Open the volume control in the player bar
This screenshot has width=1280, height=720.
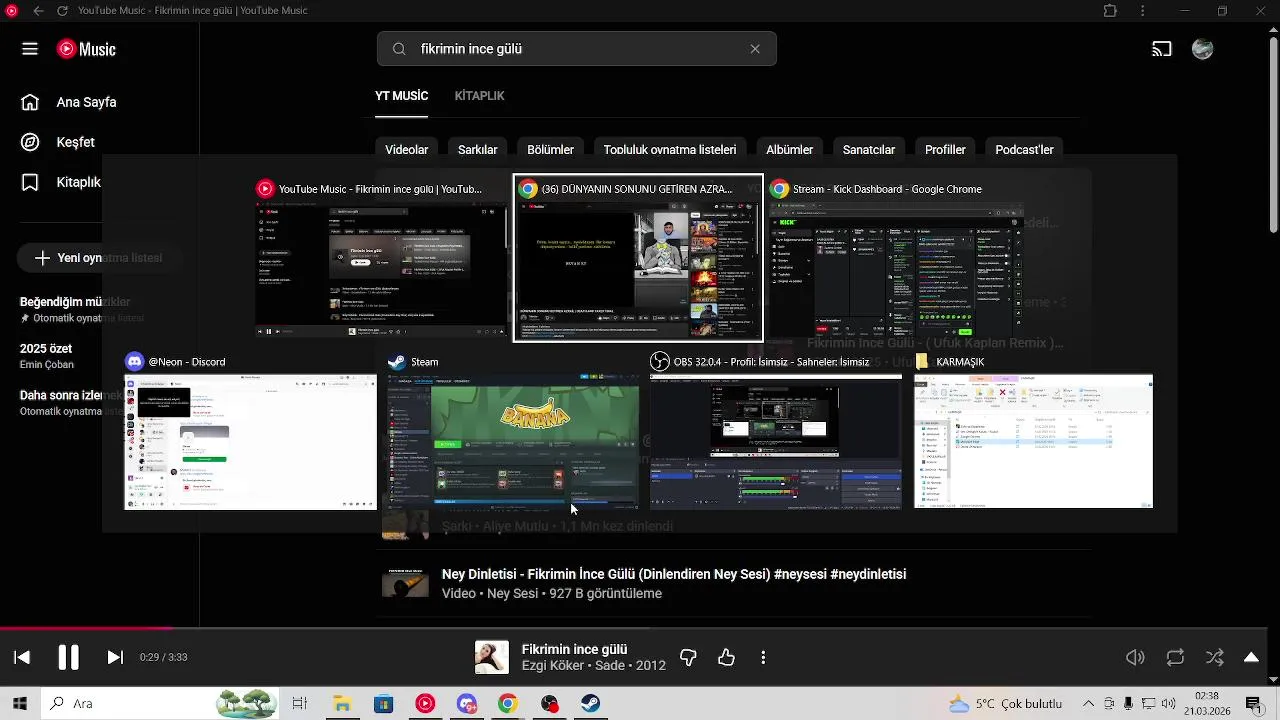tap(1135, 657)
